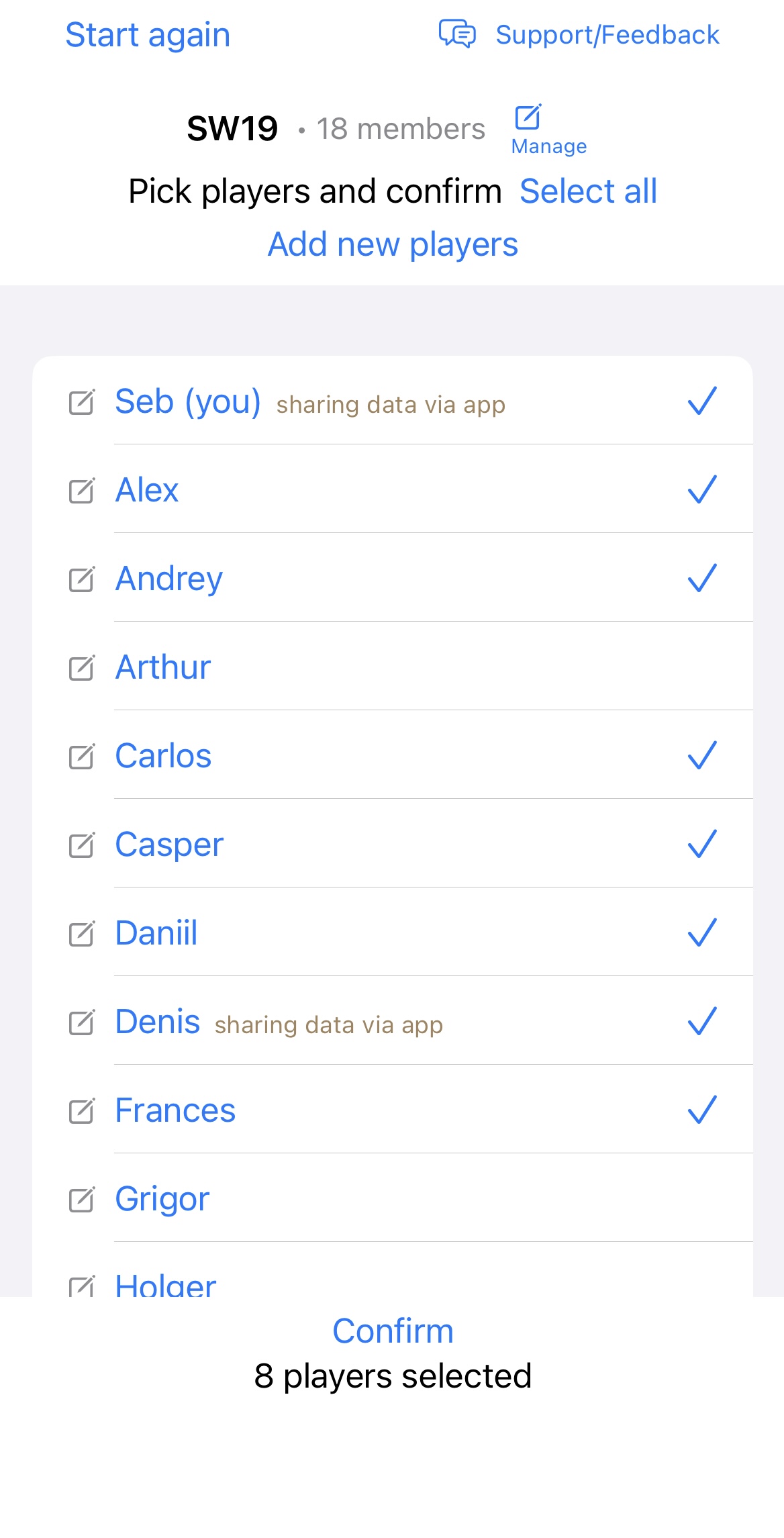Open the edit icon next to Carlos
Screen dimensions: 784x1538
point(82,756)
